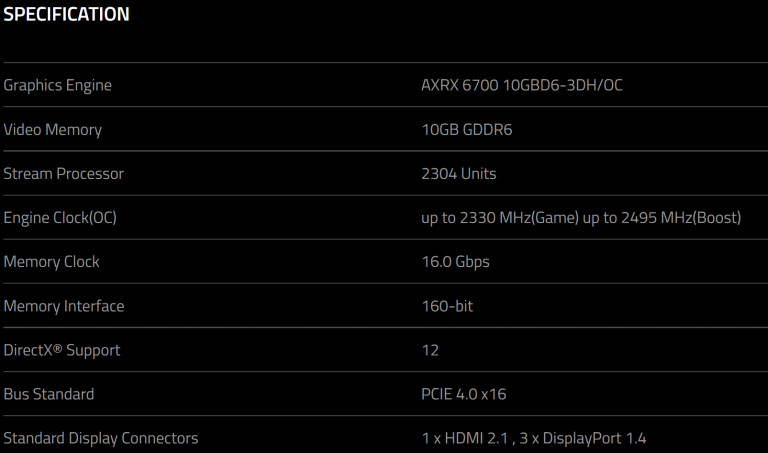The image size is (768, 453).
Task: Click the DirectX® Support label
Action: [62, 350]
